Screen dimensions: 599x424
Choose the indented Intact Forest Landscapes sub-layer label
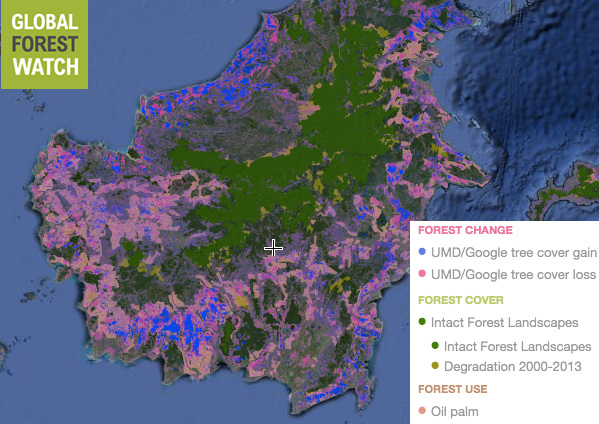click(518, 346)
